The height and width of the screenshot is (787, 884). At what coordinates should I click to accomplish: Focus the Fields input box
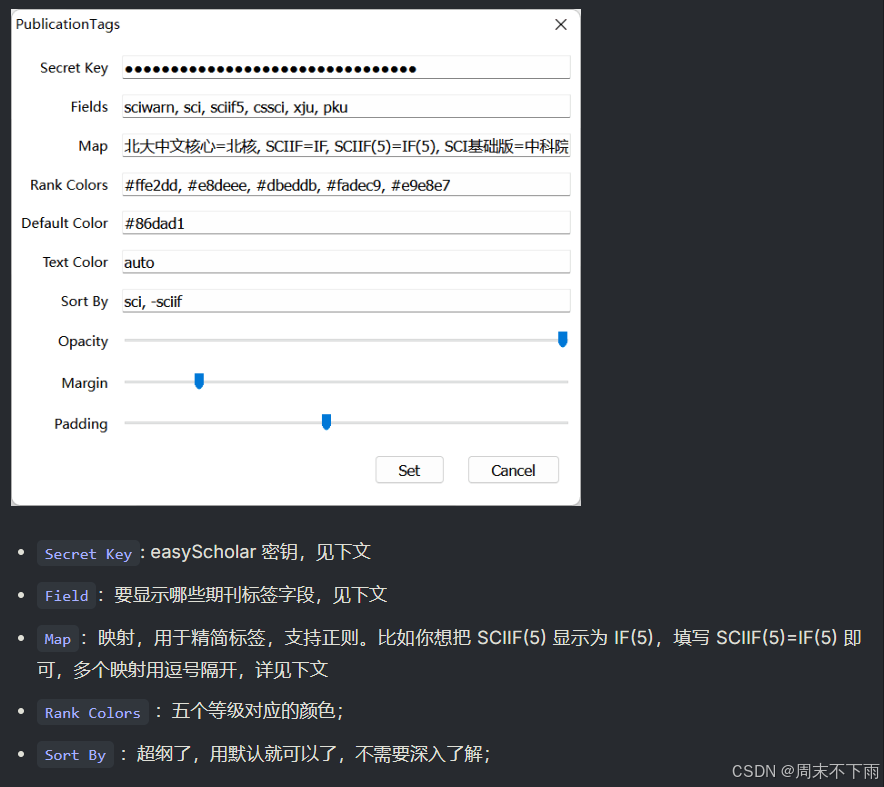point(346,107)
